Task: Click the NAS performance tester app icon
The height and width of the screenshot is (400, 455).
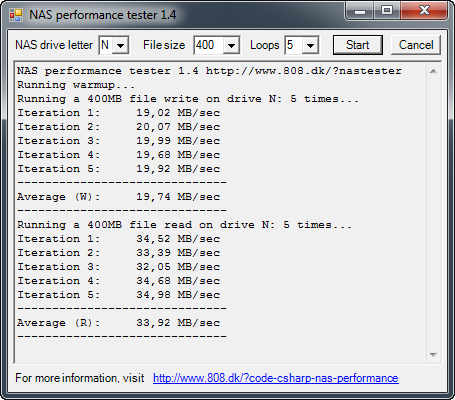Action: (16, 15)
